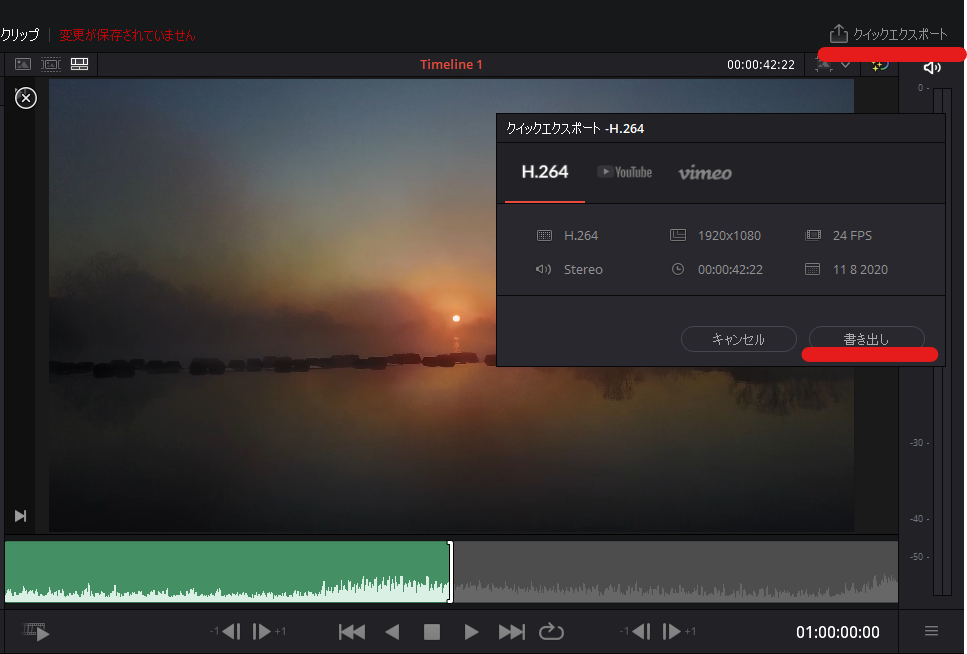The height and width of the screenshot is (654, 967).
Task: Toggle loop playback
Action: (x=551, y=632)
